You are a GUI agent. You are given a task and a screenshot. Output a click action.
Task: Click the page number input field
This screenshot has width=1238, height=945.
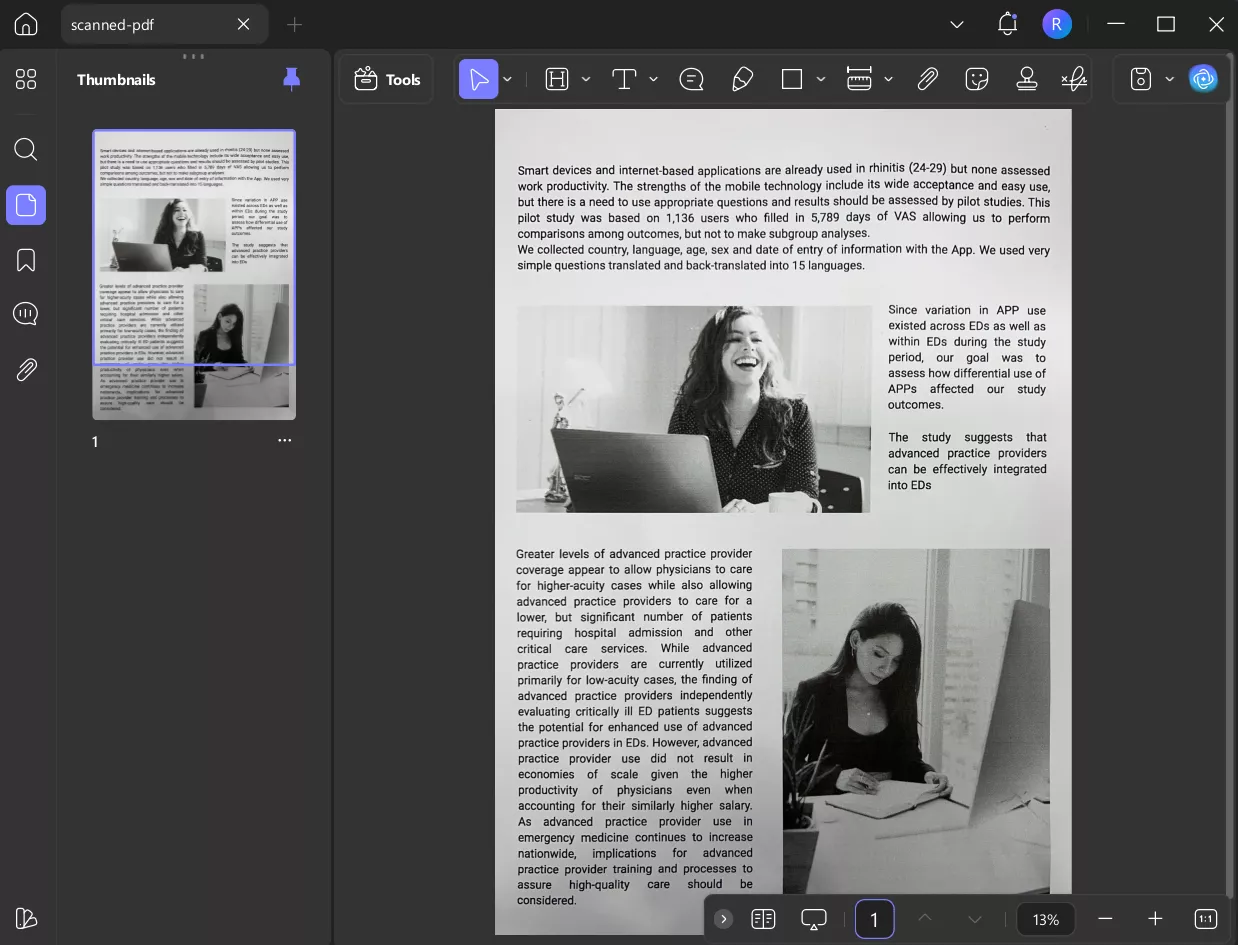pyautogui.click(x=874, y=919)
